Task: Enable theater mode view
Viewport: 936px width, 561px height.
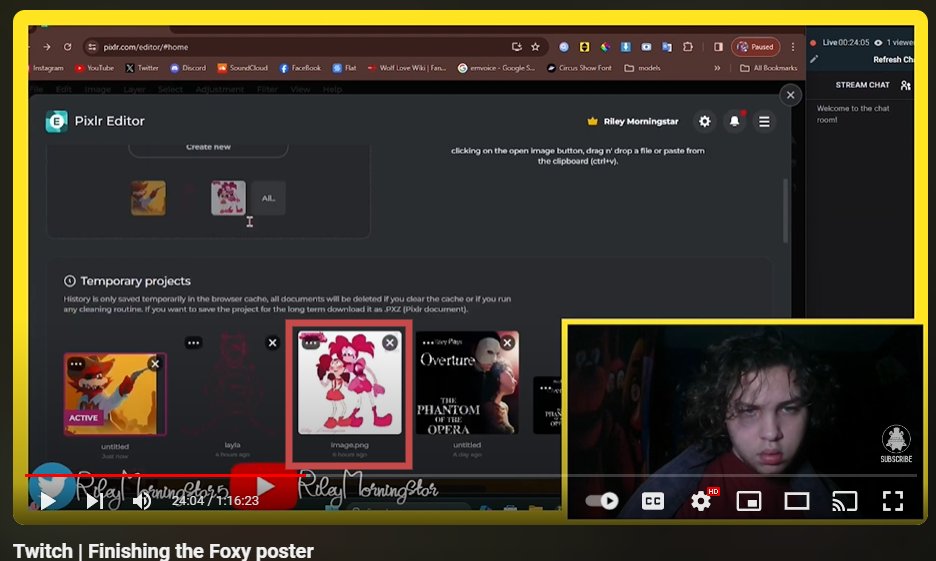Action: click(796, 501)
